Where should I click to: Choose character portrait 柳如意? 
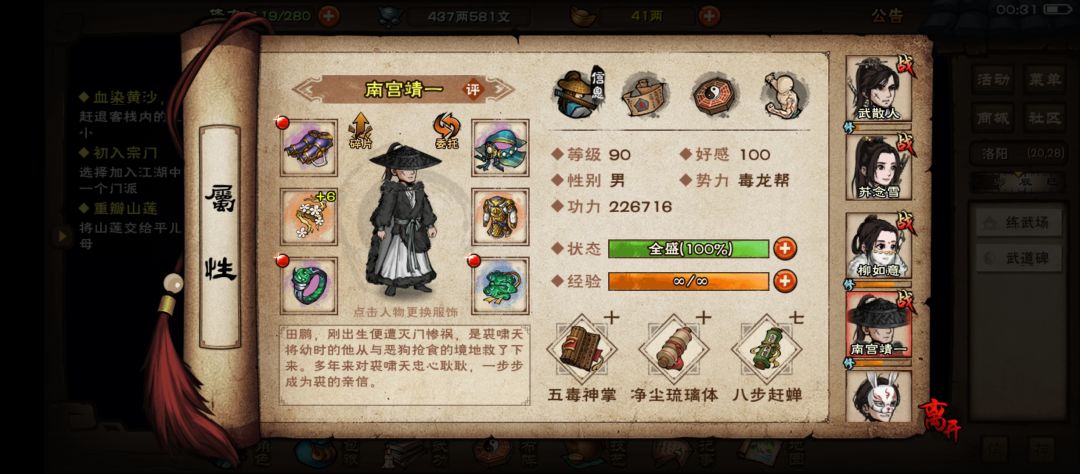[x=878, y=246]
